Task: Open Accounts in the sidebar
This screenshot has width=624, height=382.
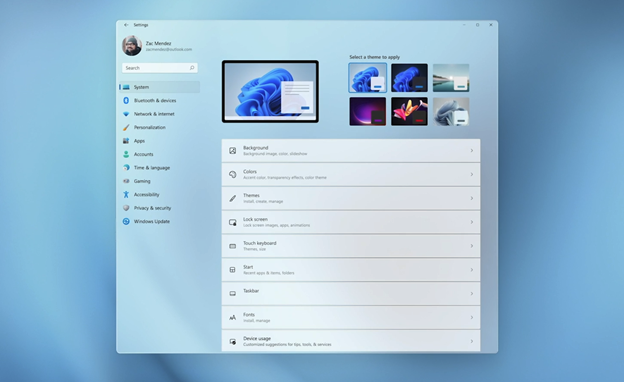Action: pos(159,154)
